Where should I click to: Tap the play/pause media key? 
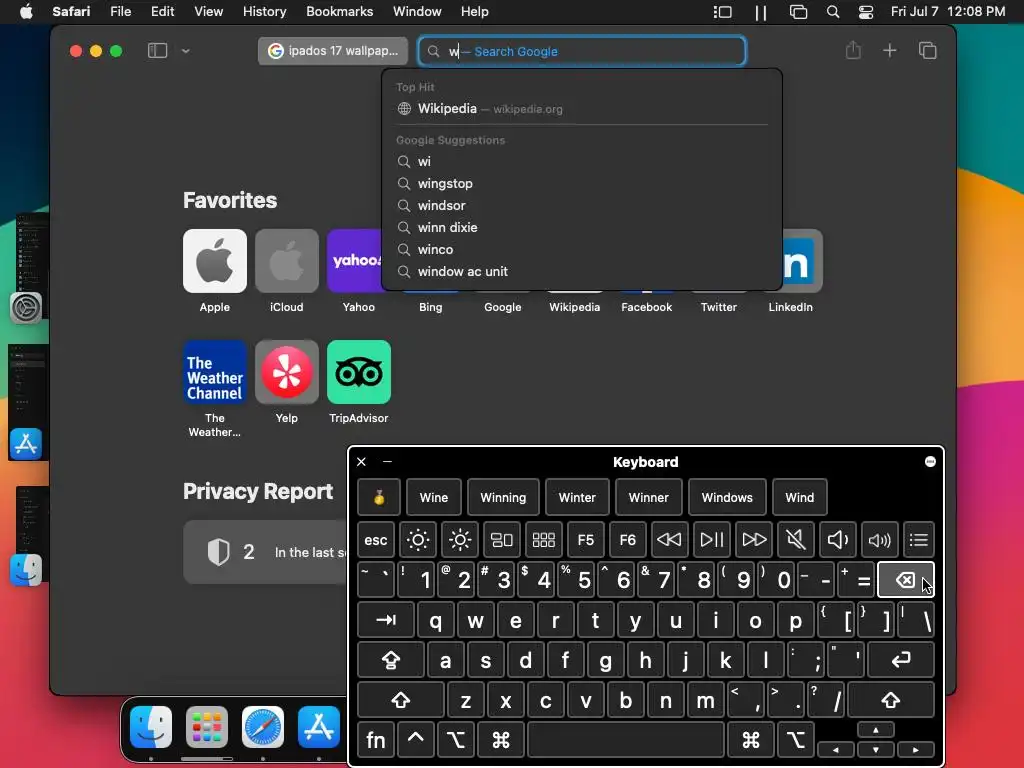click(711, 540)
